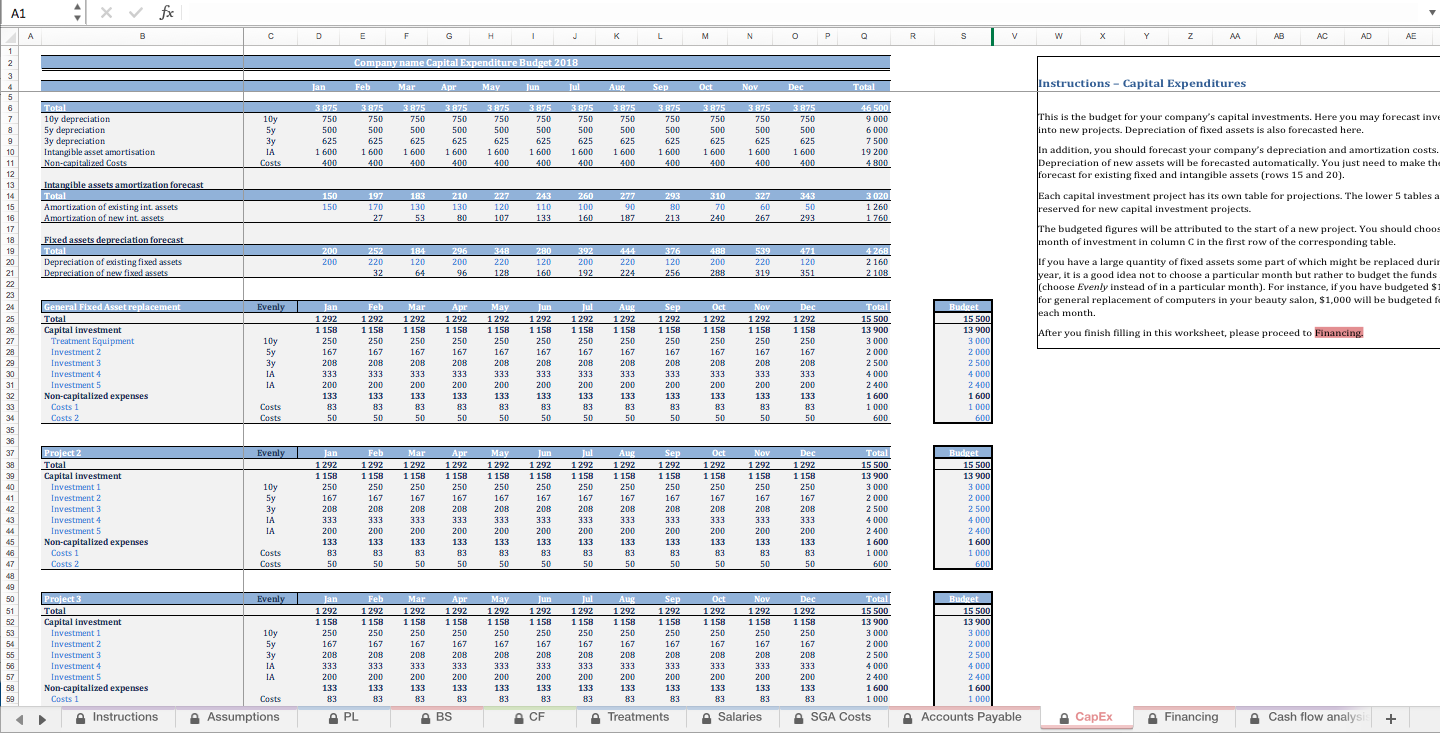Select column header B
The height and width of the screenshot is (733, 1440).
pos(141,38)
